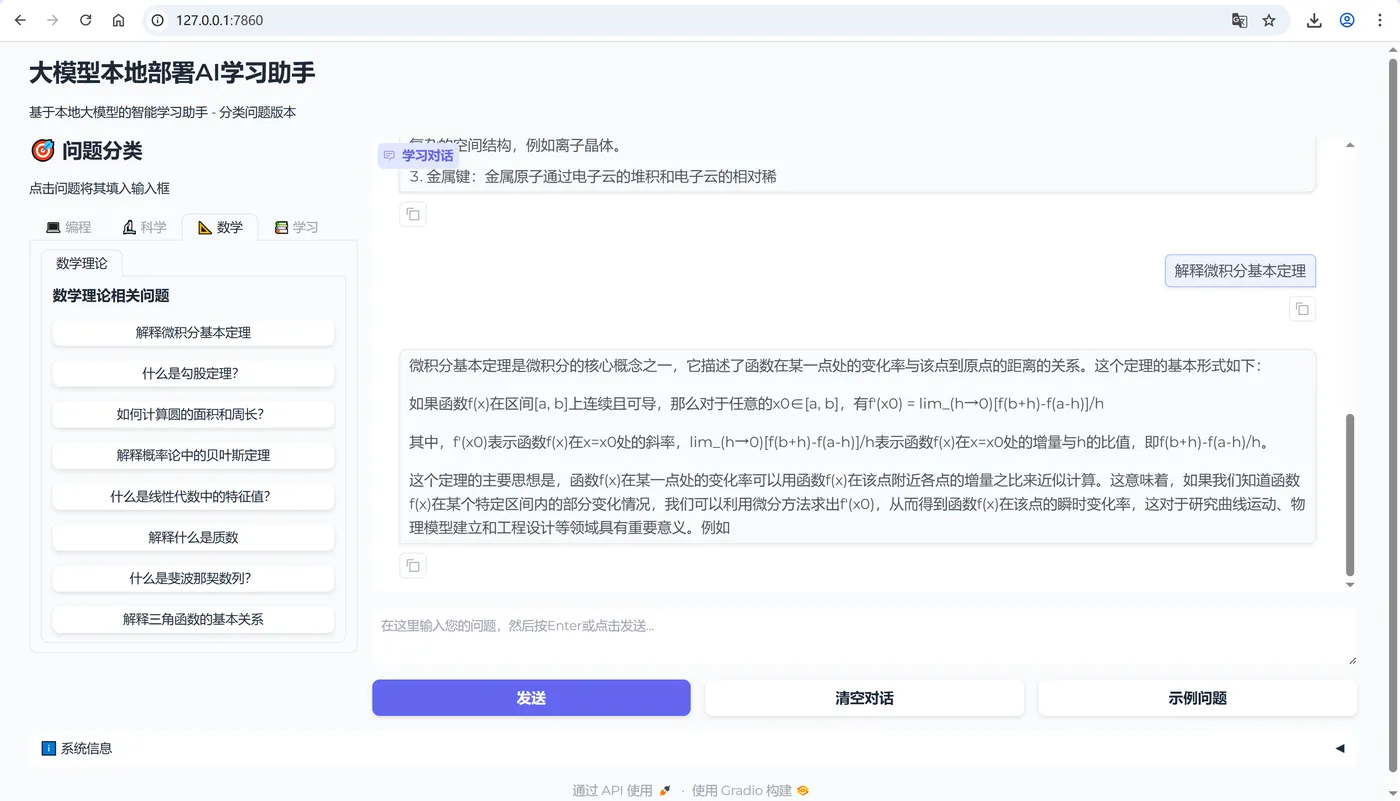This screenshot has width=1400, height=801.
Task: Click the info icon beside 系统信息
Action: pos(49,747)
